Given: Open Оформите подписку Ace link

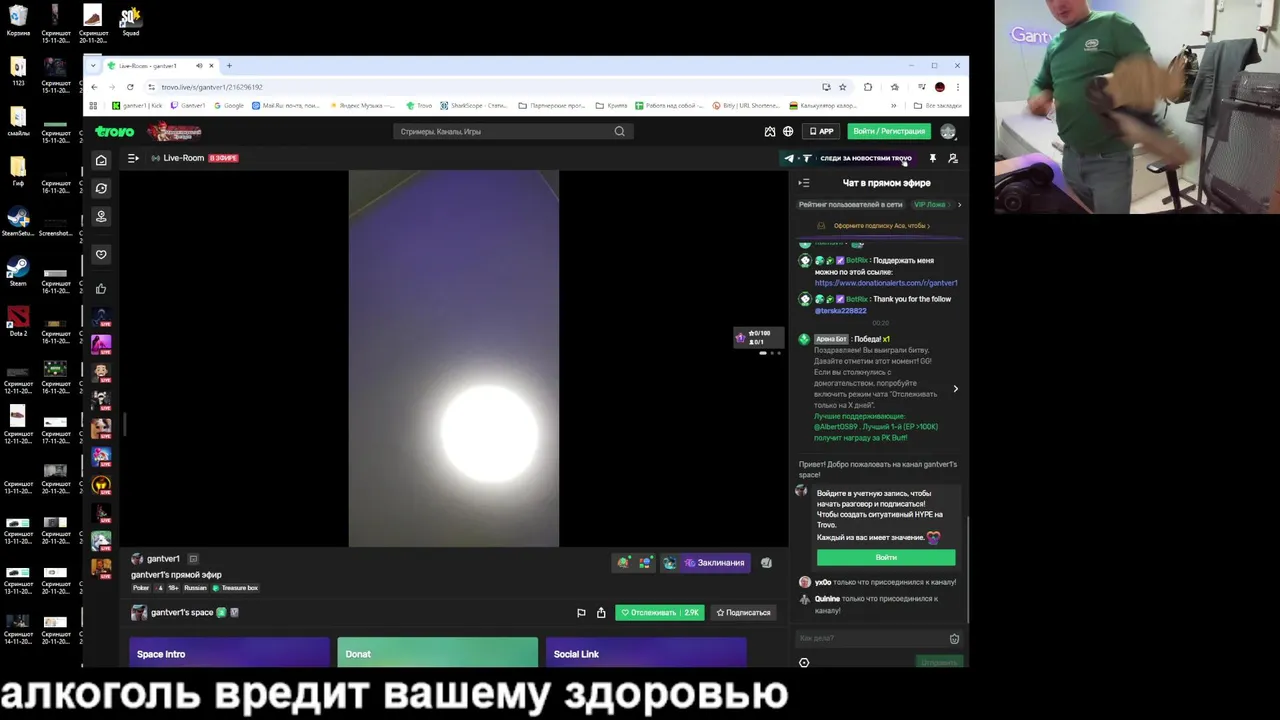Looking at the screenshot, I should pos(881,226).
